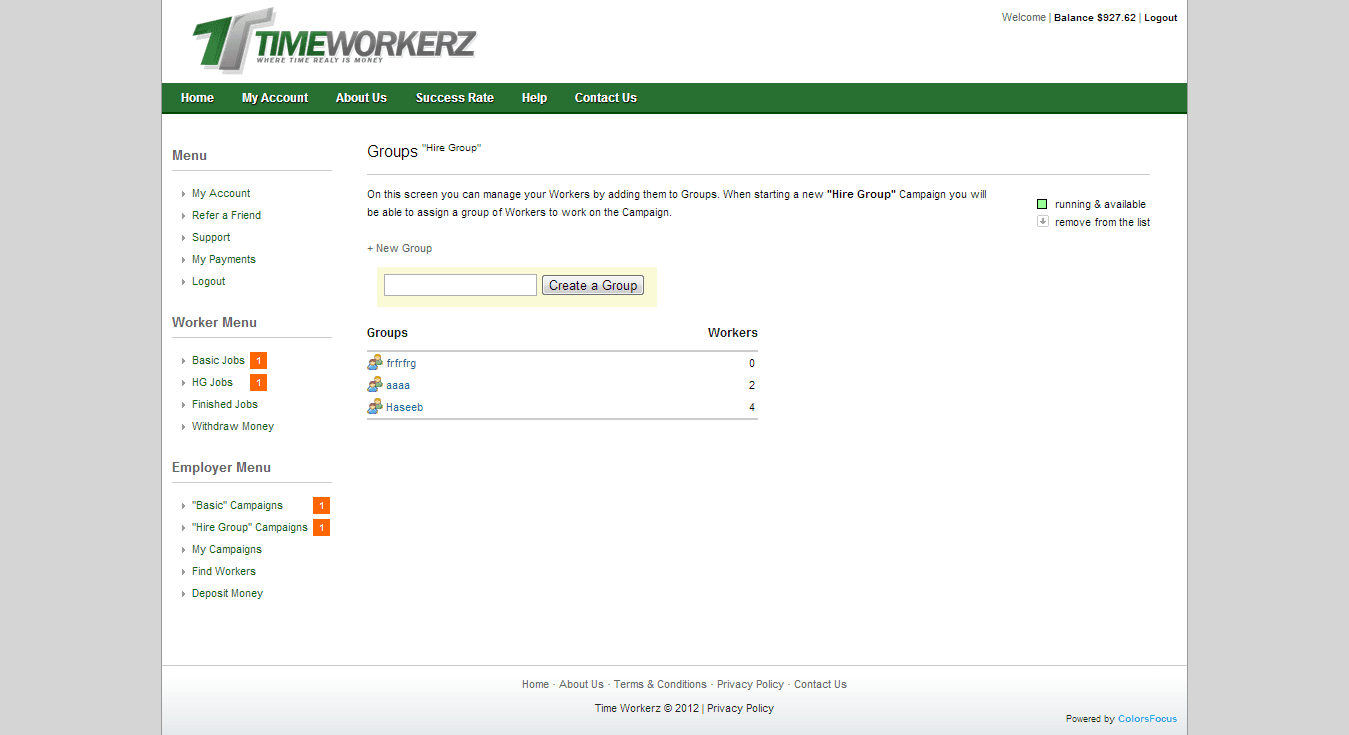Click the Balance $927.62 text
Image resolution: width=1349 pixels, height=735 pixels.
(x=1095, y=18)
